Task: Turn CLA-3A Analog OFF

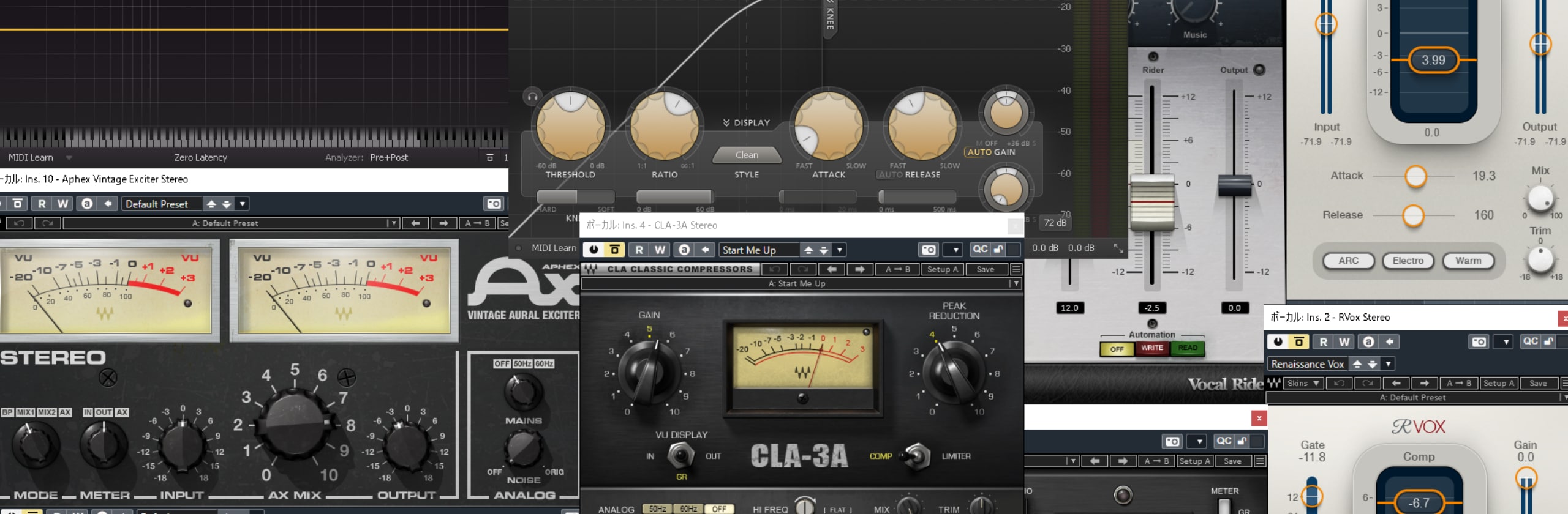Action: tap(719, 509)
